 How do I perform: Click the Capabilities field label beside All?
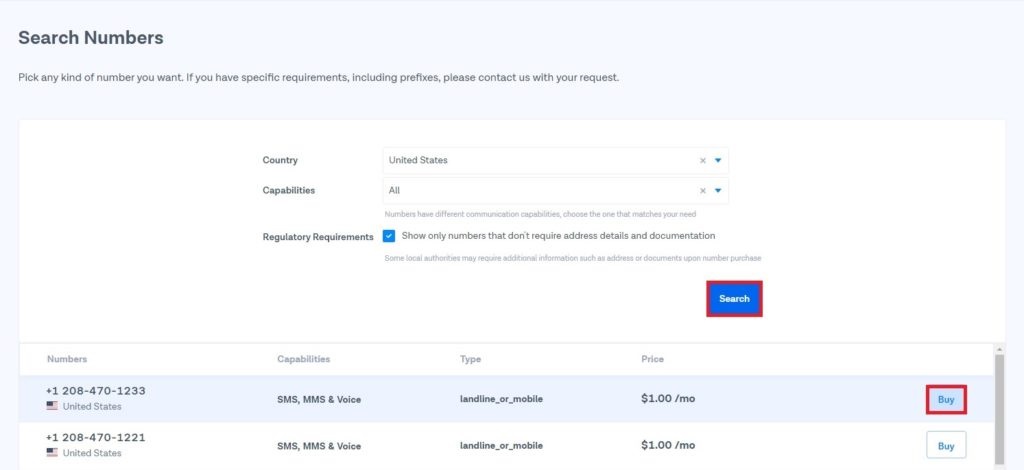coord(289,191)
